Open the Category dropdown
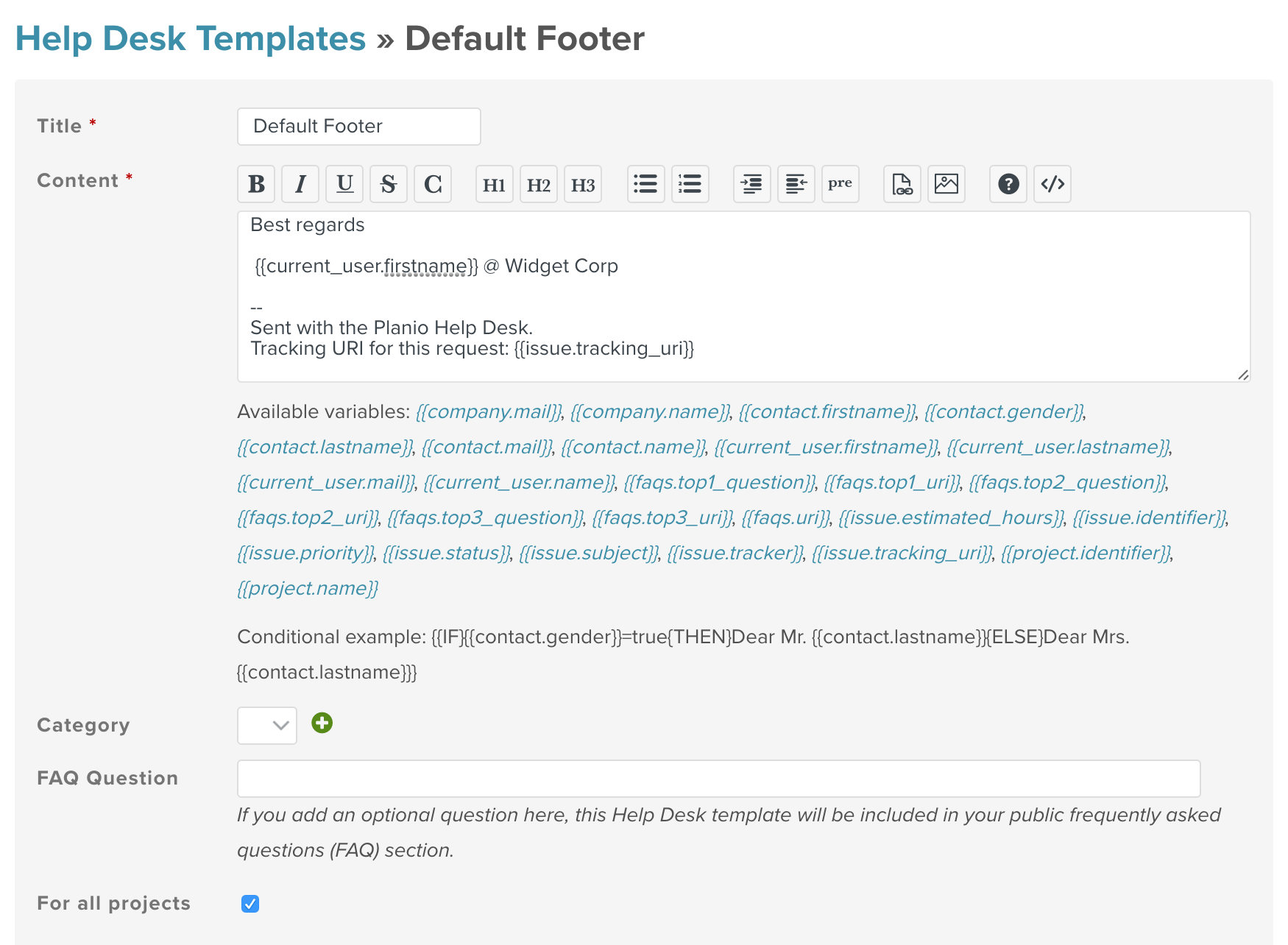Image resolution: width=1288 pixels, height=945 pixels. [266, 725]
